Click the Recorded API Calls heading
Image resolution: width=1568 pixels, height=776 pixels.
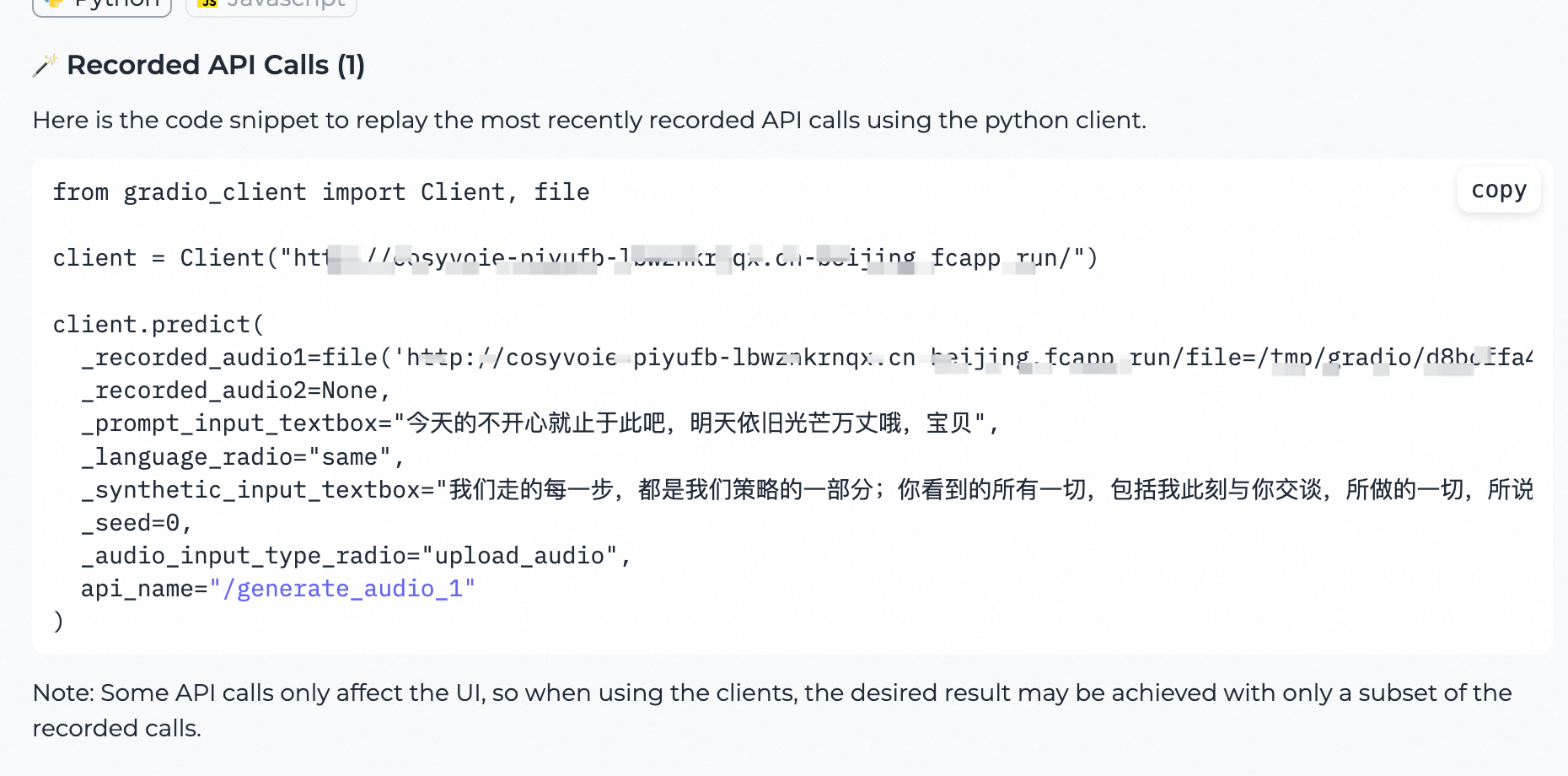point(217,65)
